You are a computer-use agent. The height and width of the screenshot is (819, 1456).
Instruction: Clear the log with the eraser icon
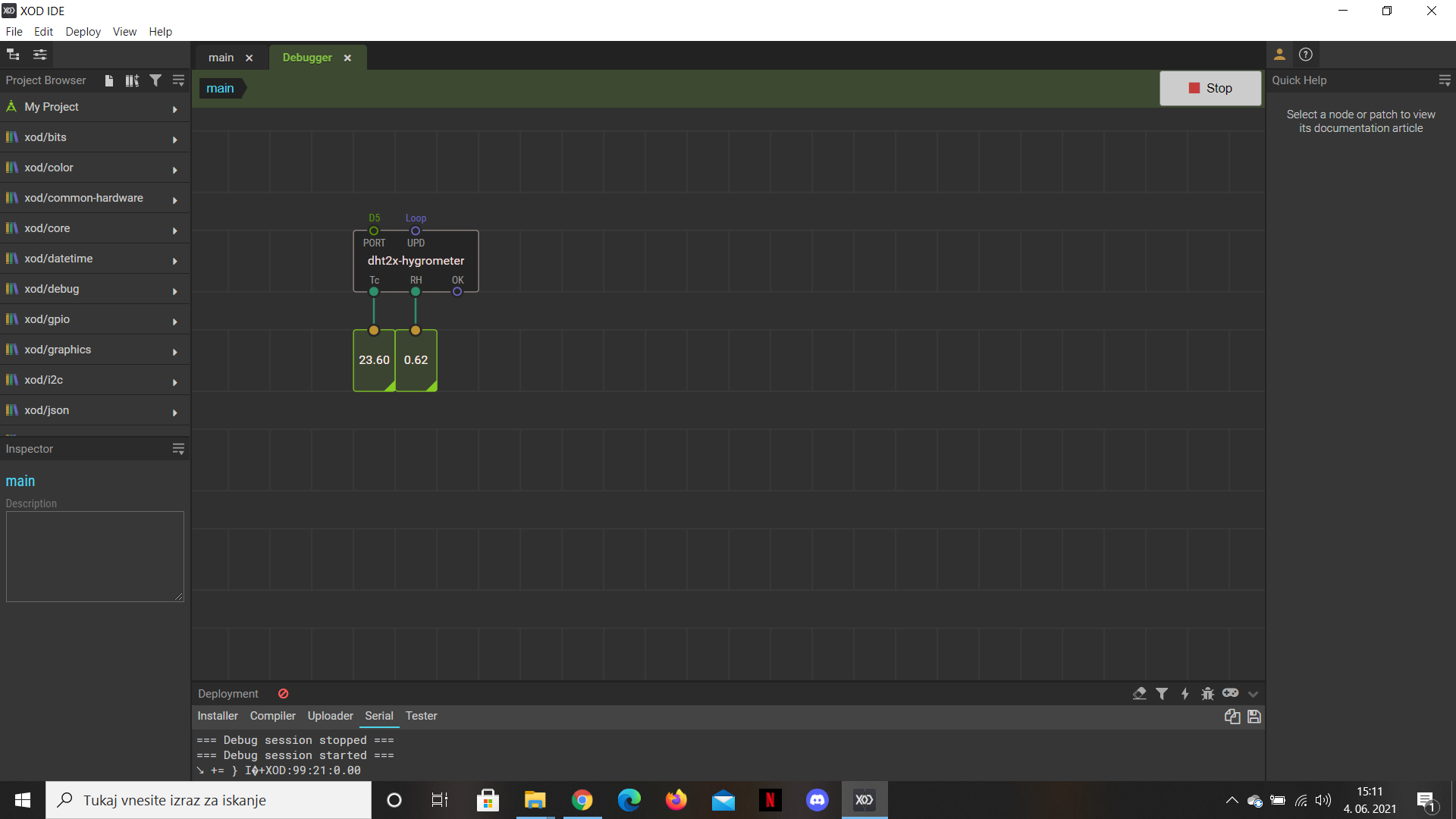pos(1139,694)
